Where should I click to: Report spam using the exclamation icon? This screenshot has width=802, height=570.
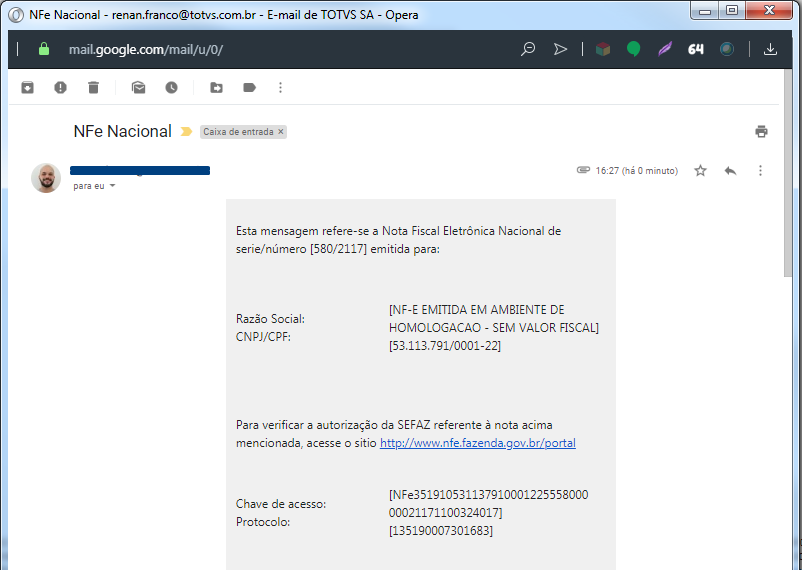pos(60,87)
